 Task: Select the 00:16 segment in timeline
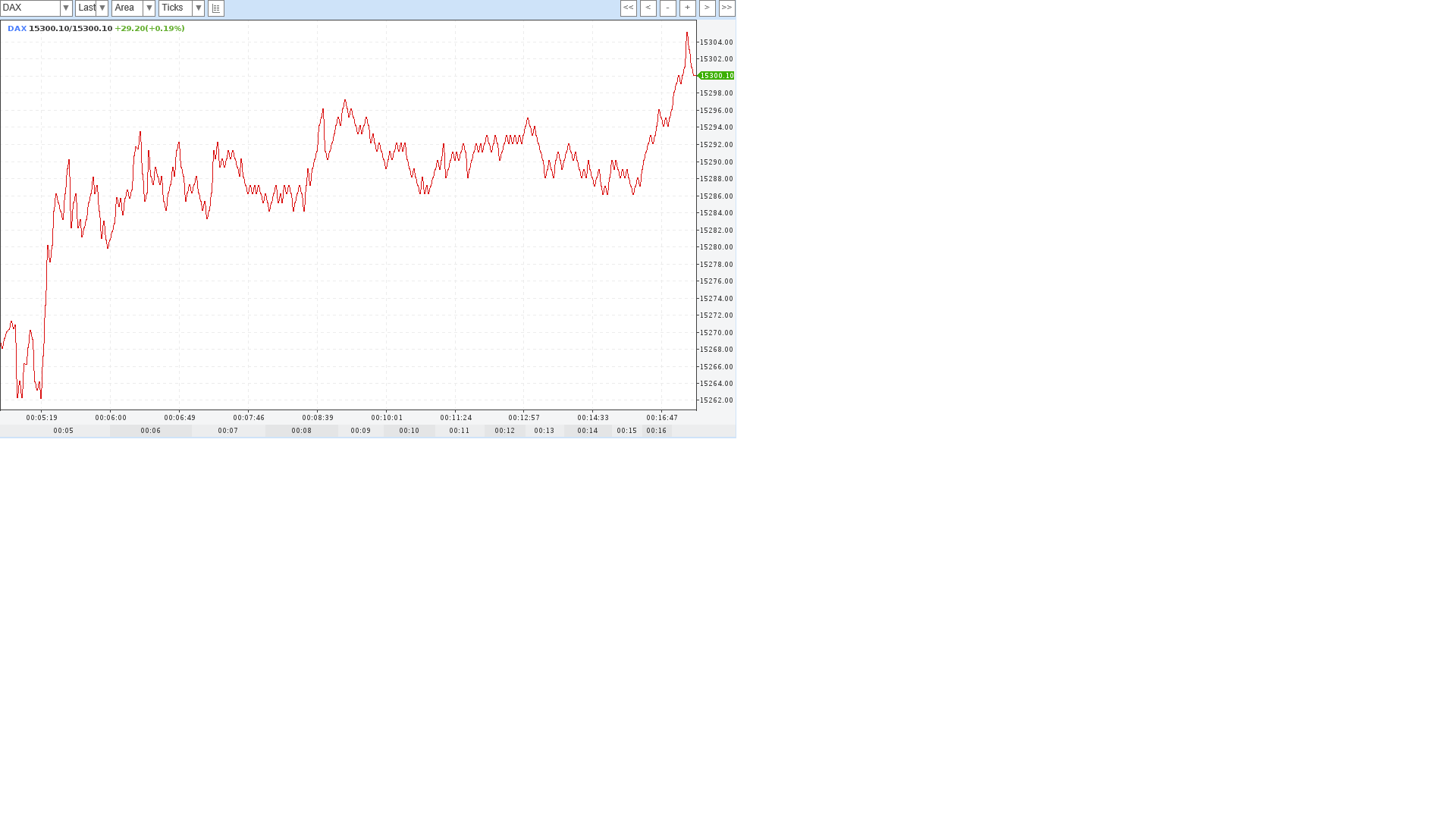coord(656,431)
